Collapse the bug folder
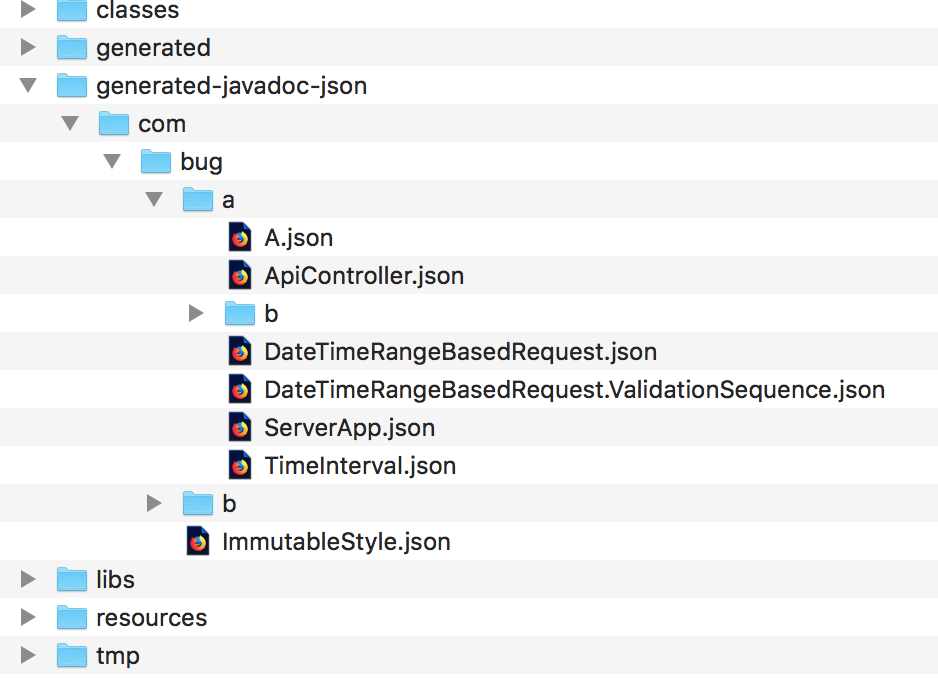 click(x=112, y=162)
